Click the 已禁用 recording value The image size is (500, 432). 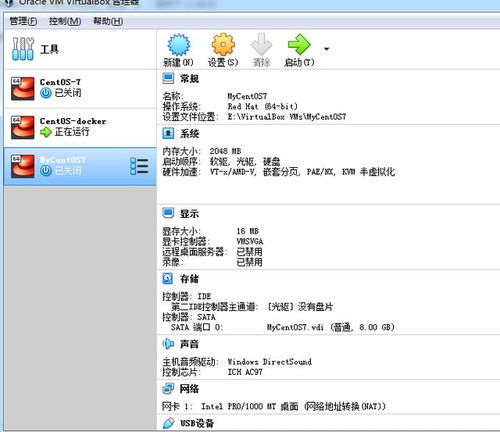(x=249, y=262)
